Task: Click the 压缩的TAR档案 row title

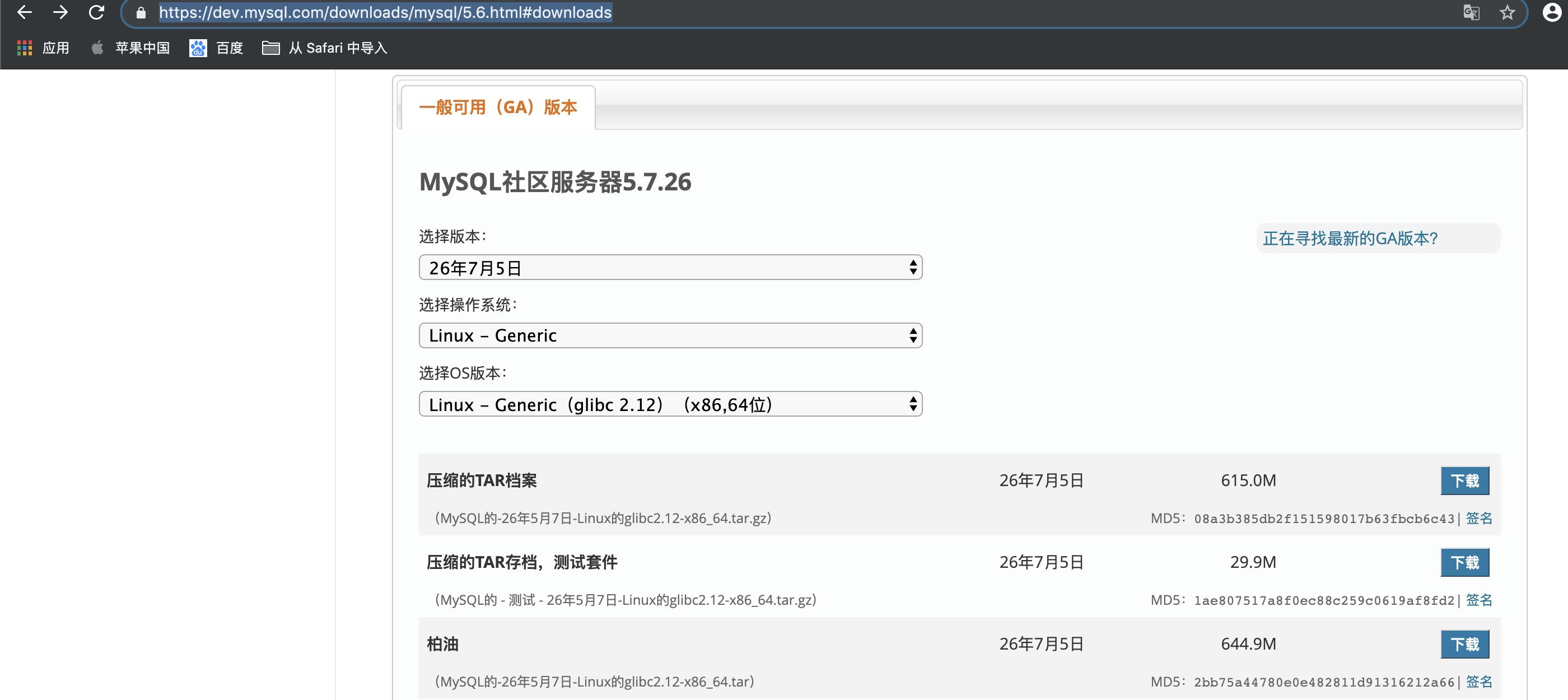Action: (482, 480)
